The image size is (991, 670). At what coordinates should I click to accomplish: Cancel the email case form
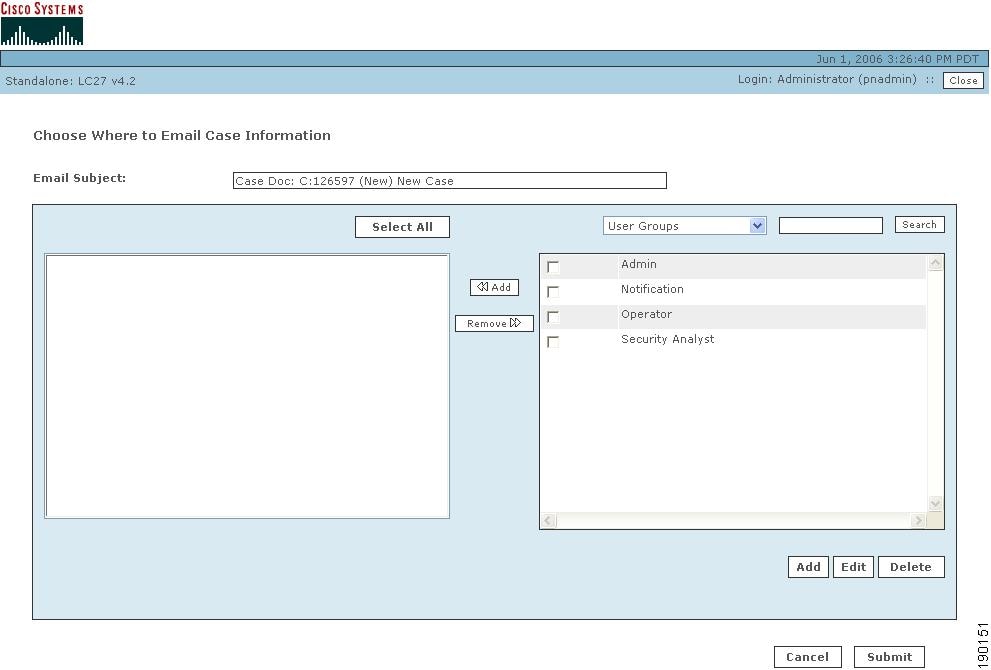pos(808,656)
